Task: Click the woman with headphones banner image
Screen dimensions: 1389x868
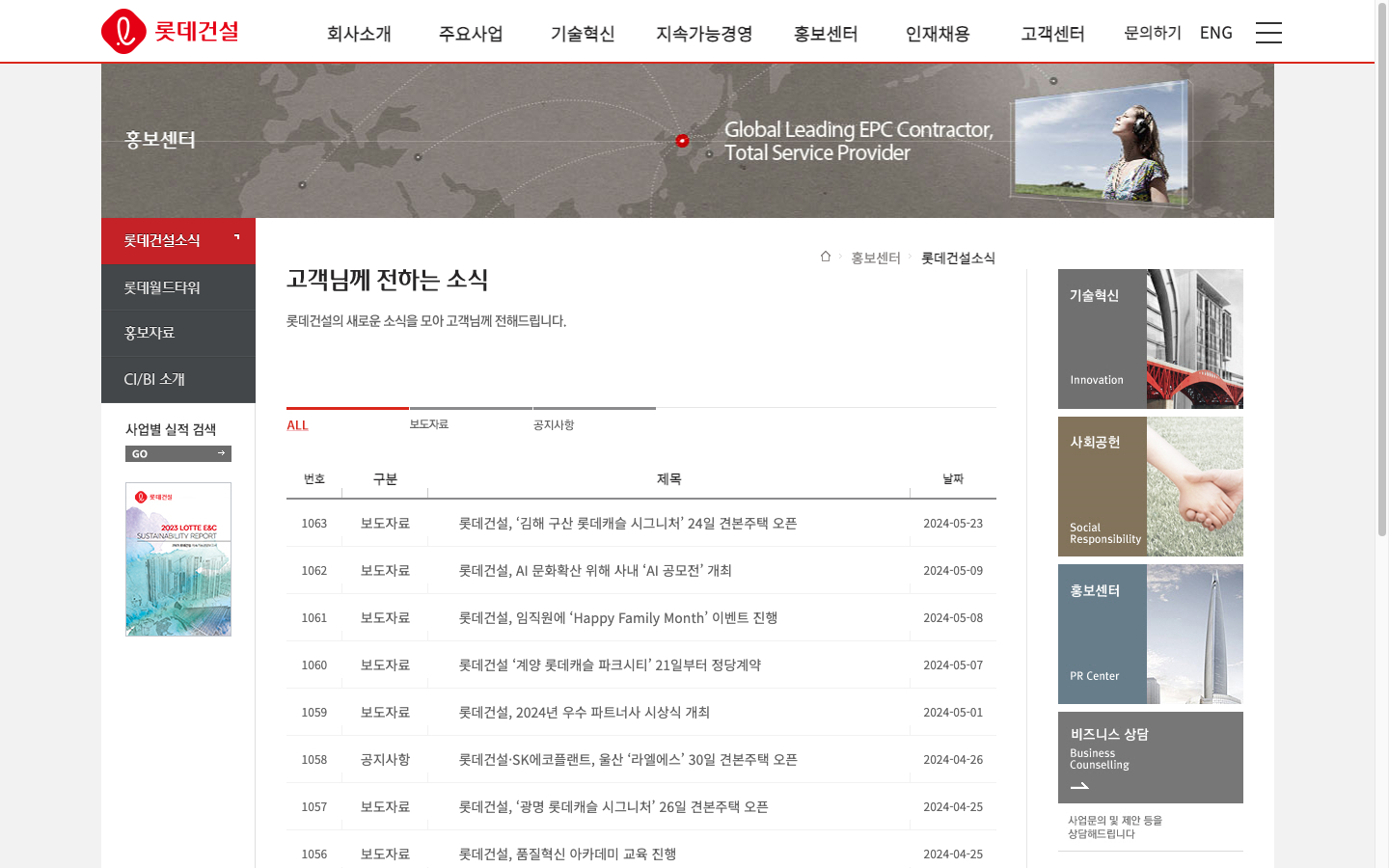Action: [1103, 144]
